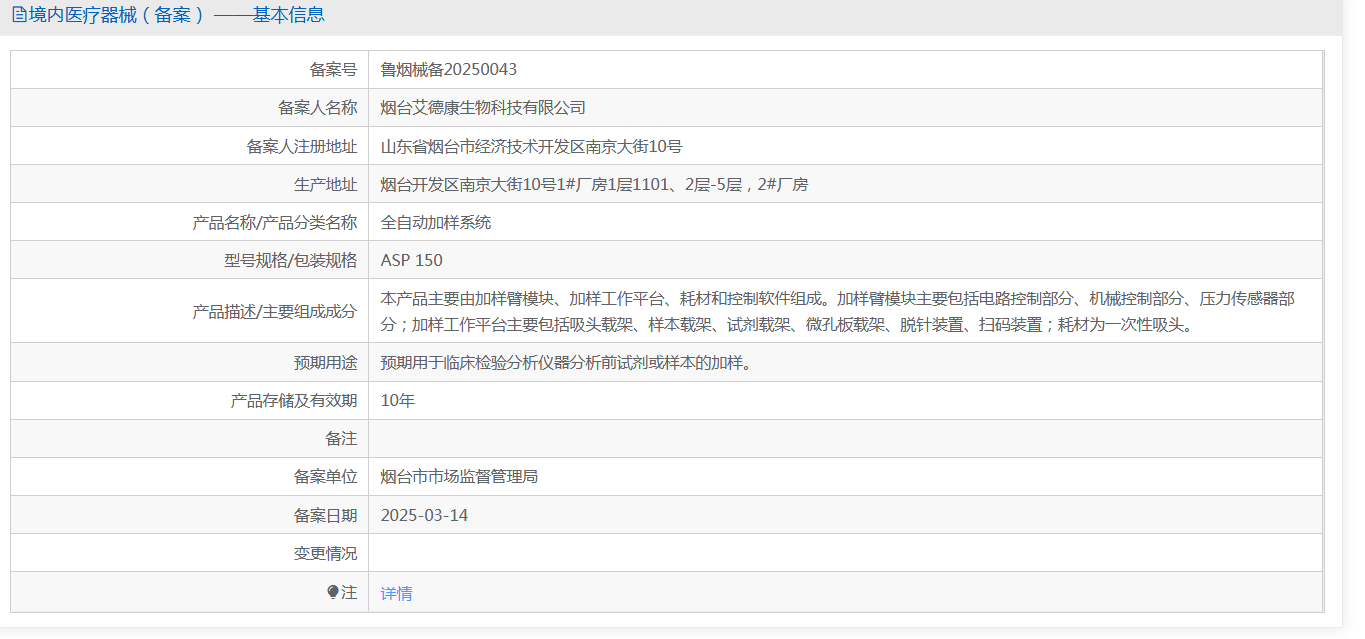Click the filing date 2025-03-14
Screen dimensions: 1365x639
point(424,515)
